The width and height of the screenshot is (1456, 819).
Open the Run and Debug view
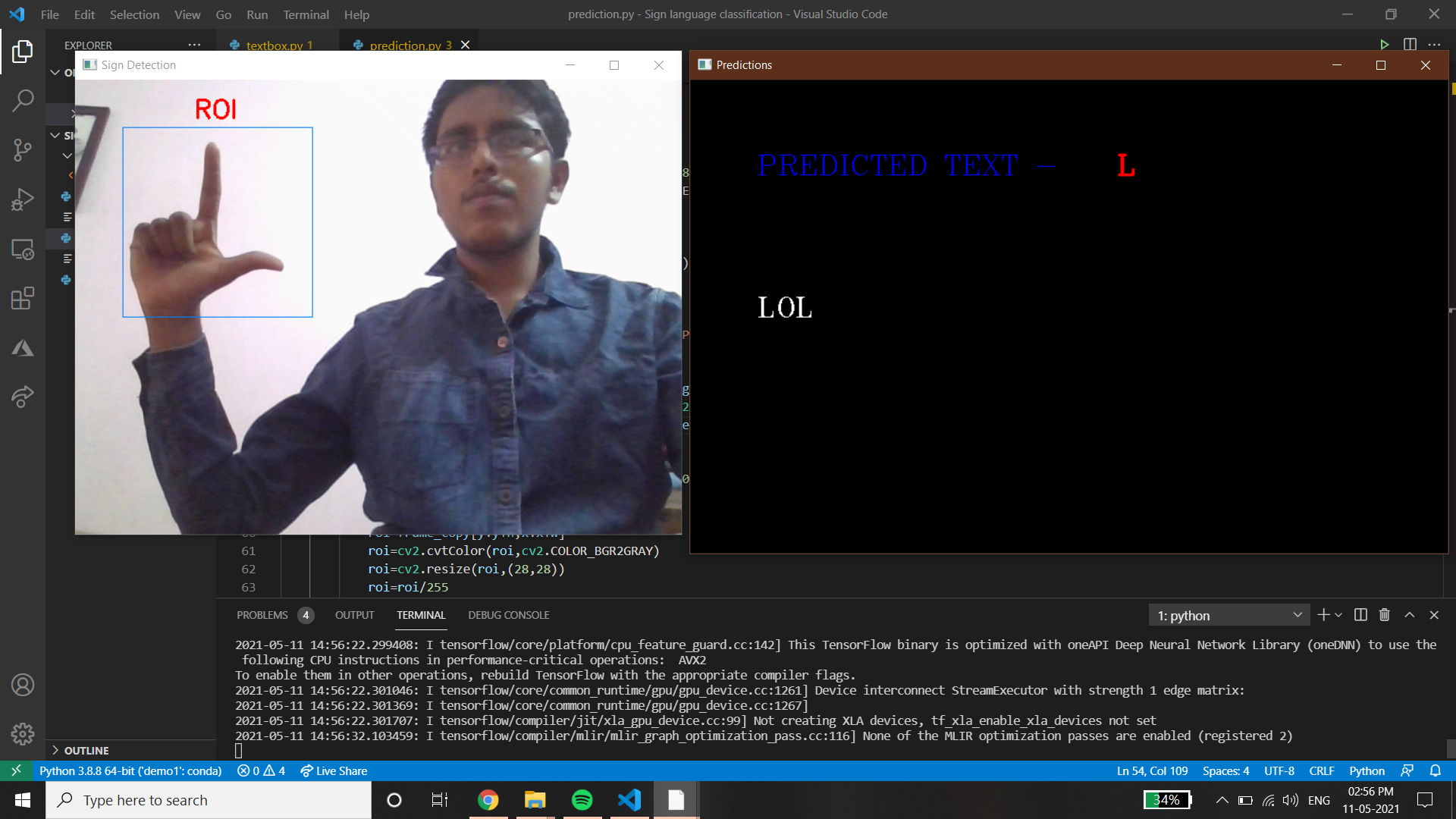click(23, 199)
